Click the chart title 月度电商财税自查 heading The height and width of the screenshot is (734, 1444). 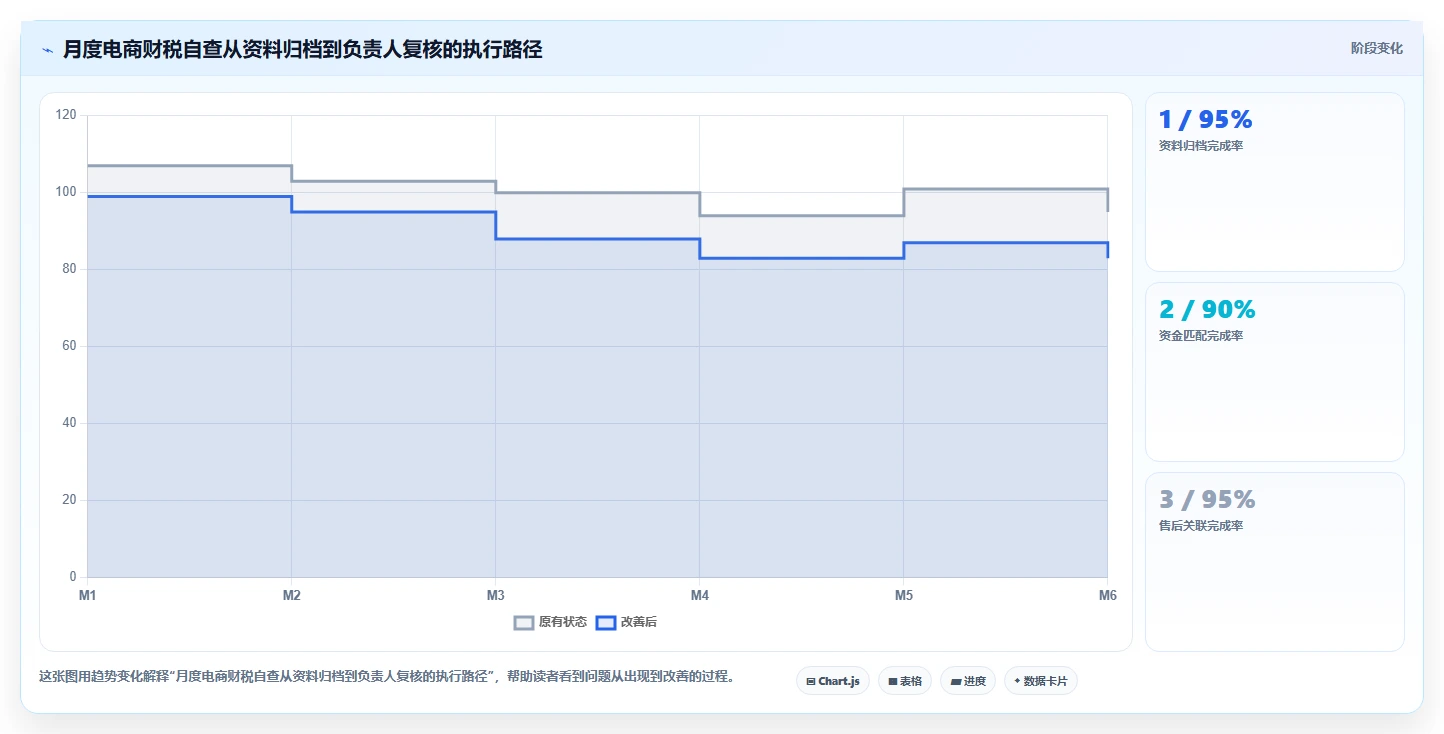(x=303, y=49)
